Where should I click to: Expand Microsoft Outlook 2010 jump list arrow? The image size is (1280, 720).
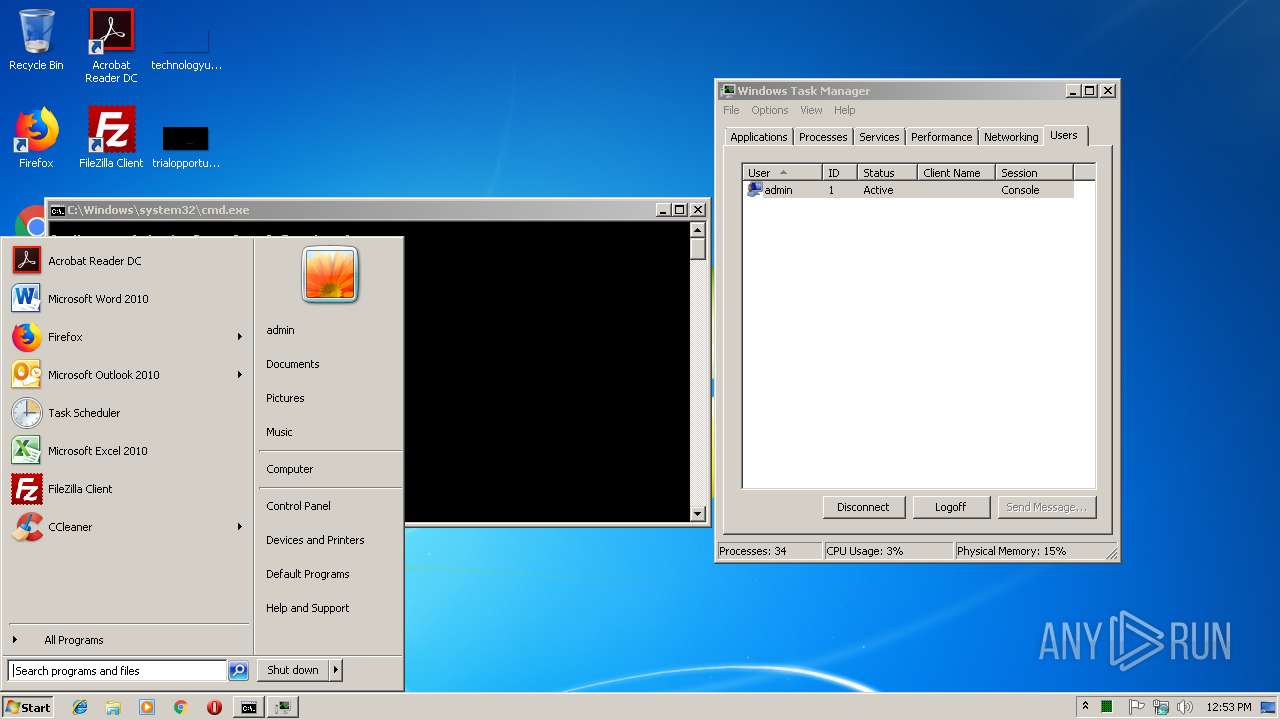(x=240, y=375)
